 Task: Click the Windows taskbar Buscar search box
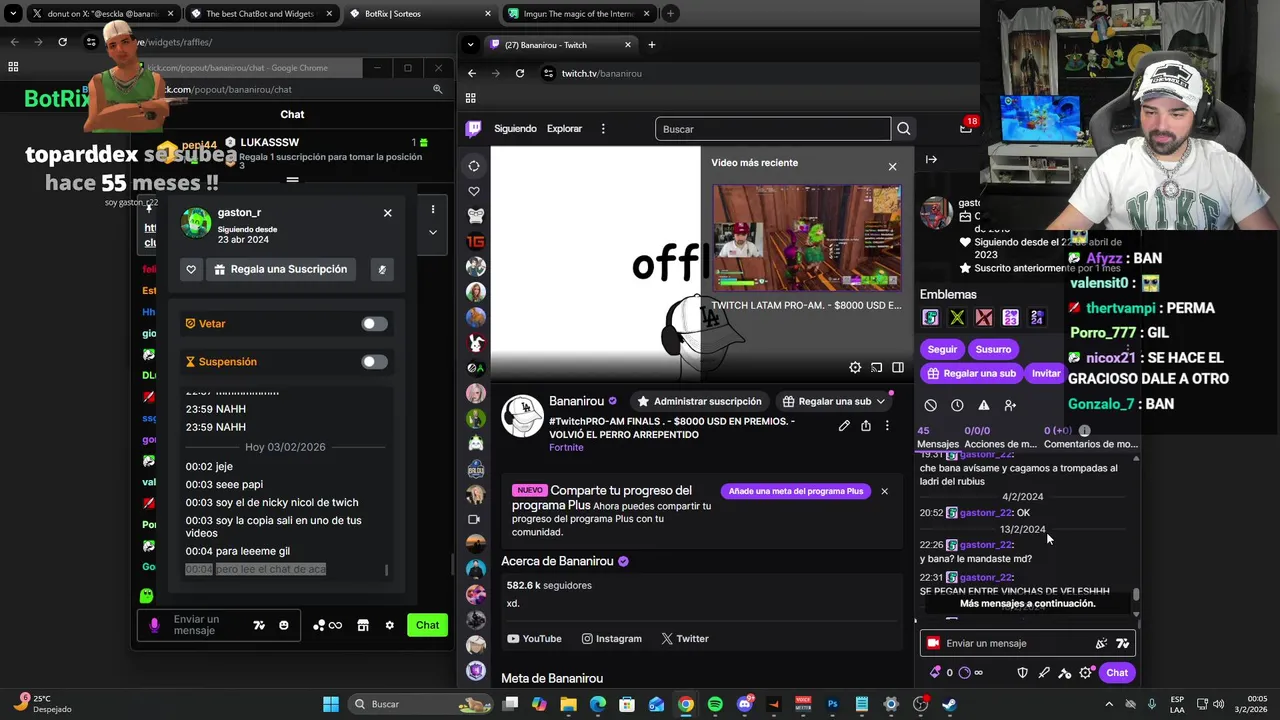[421, 704]
